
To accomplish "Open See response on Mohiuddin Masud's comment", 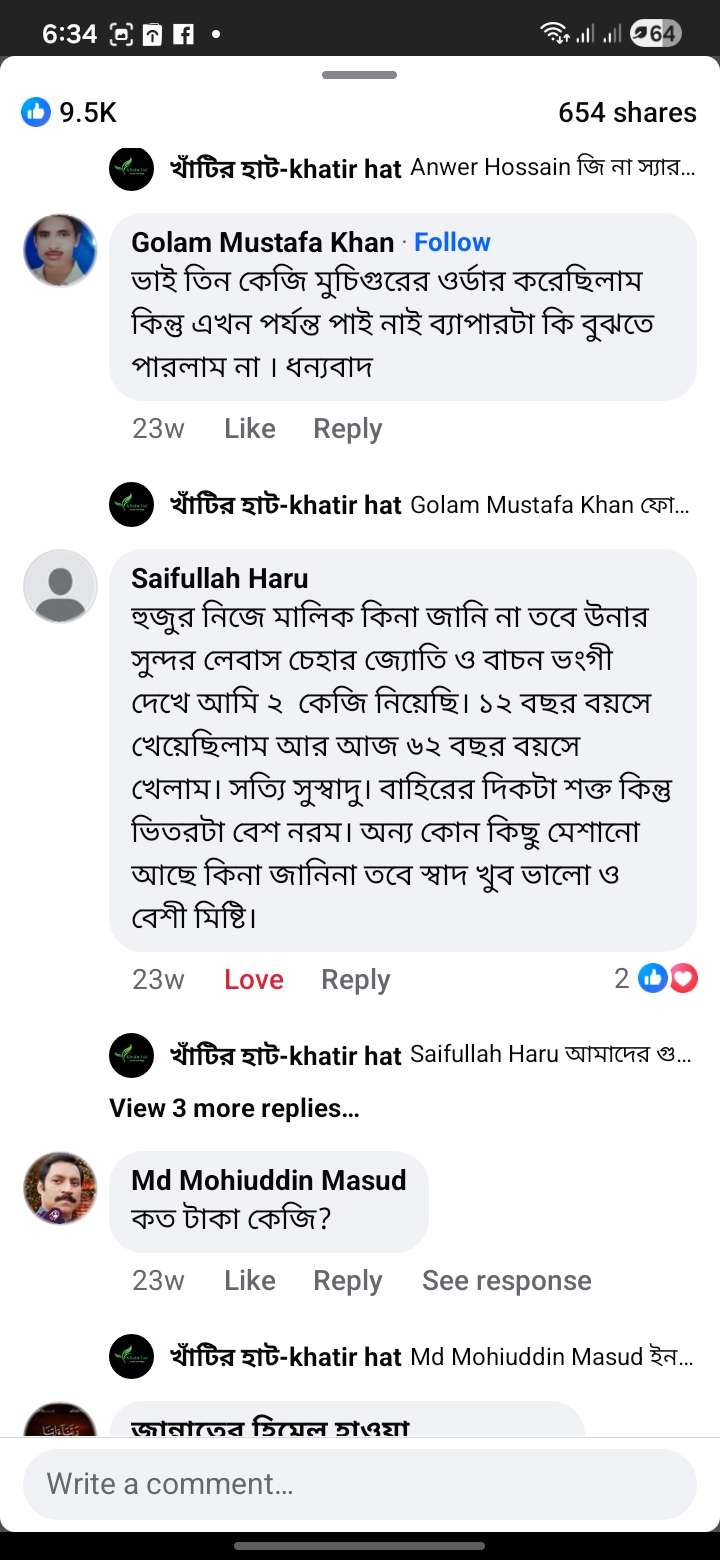I will tap(506, 1280).
